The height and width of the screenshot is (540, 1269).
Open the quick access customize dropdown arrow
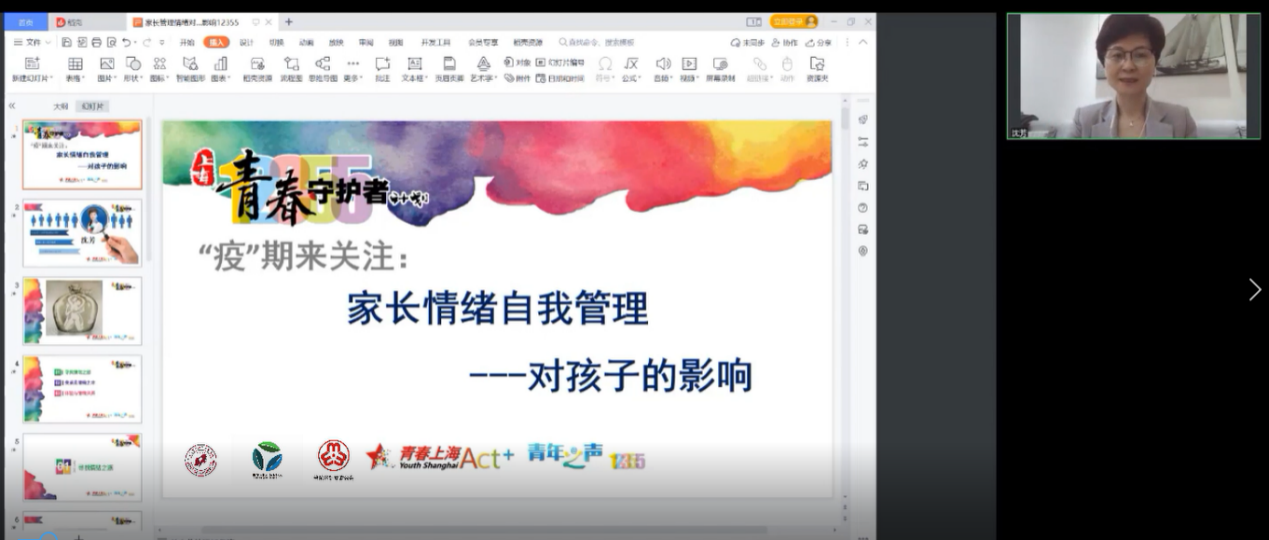162,42
